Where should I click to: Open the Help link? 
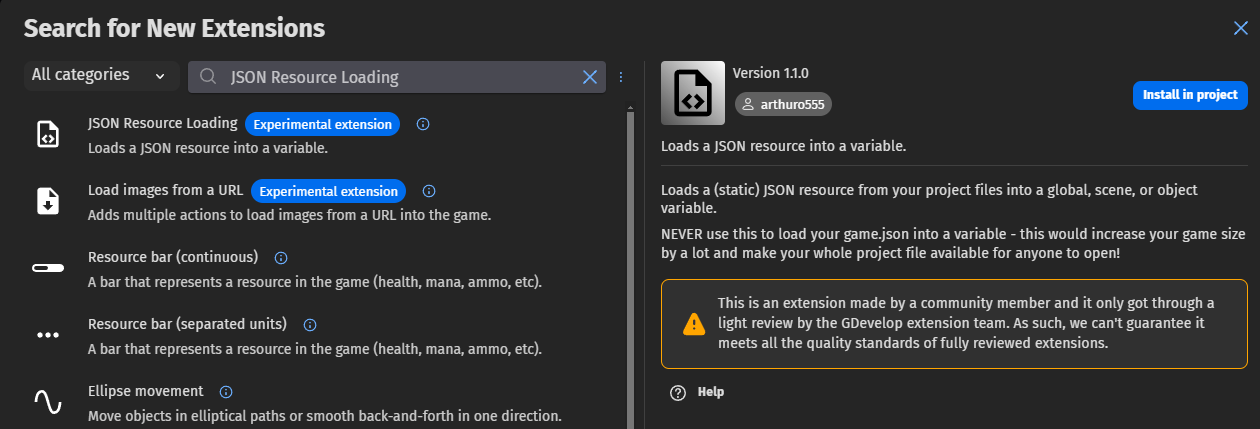711,392
